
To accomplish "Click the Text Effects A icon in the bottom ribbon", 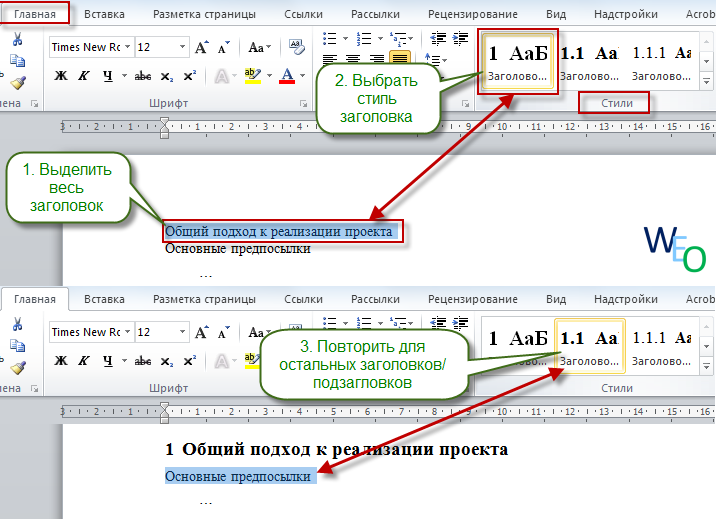I will tap(221, 361).
